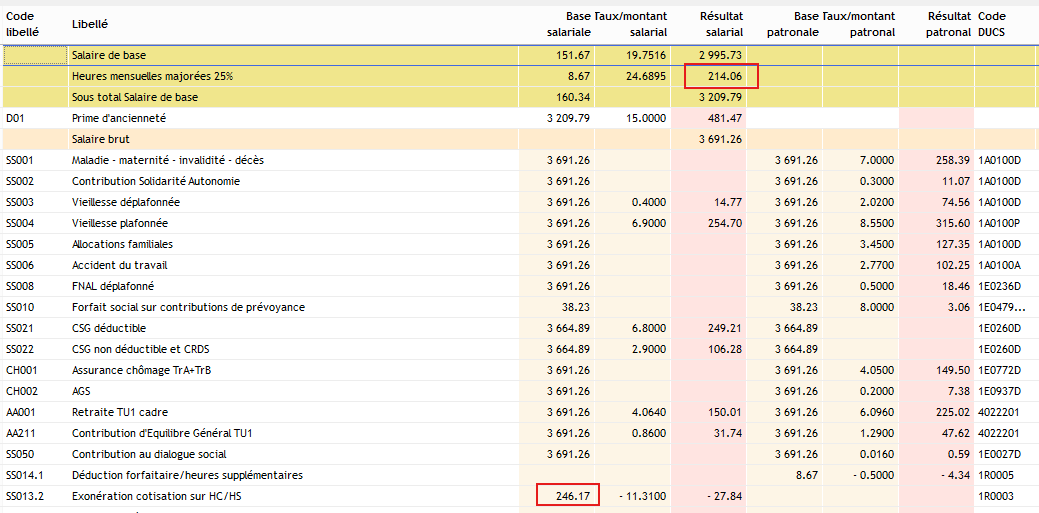Viewport: 1039px width, 513px height.
Task: Select the SS004 code cell
Action: [x=20, y=223]
